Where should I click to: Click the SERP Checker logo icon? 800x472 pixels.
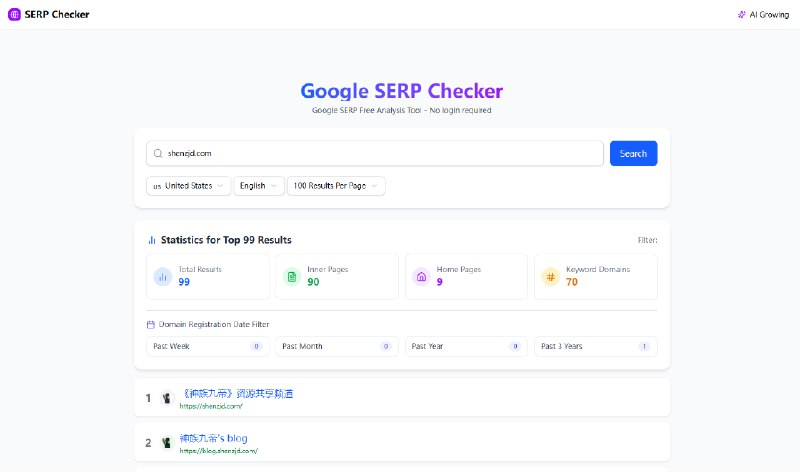click(14, 14)
